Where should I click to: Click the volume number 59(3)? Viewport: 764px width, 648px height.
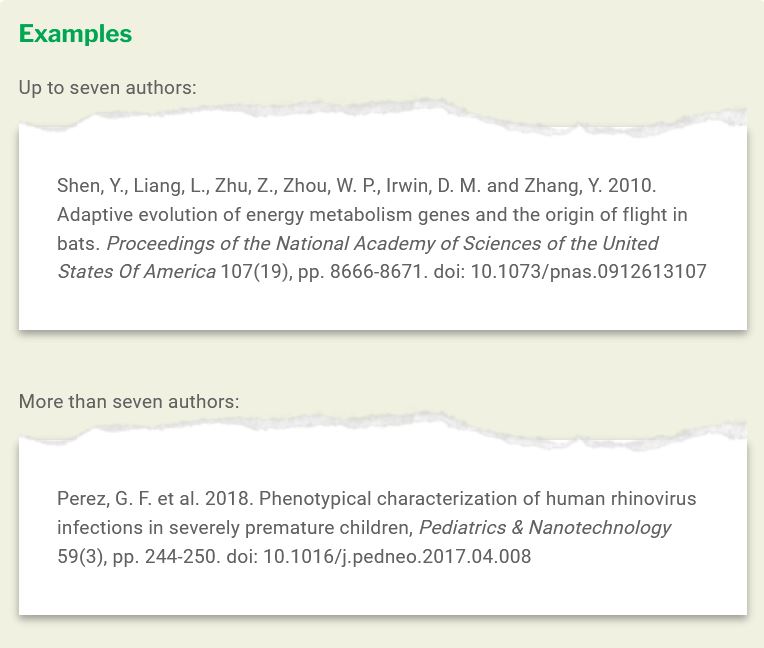click(x=81, y=557)
